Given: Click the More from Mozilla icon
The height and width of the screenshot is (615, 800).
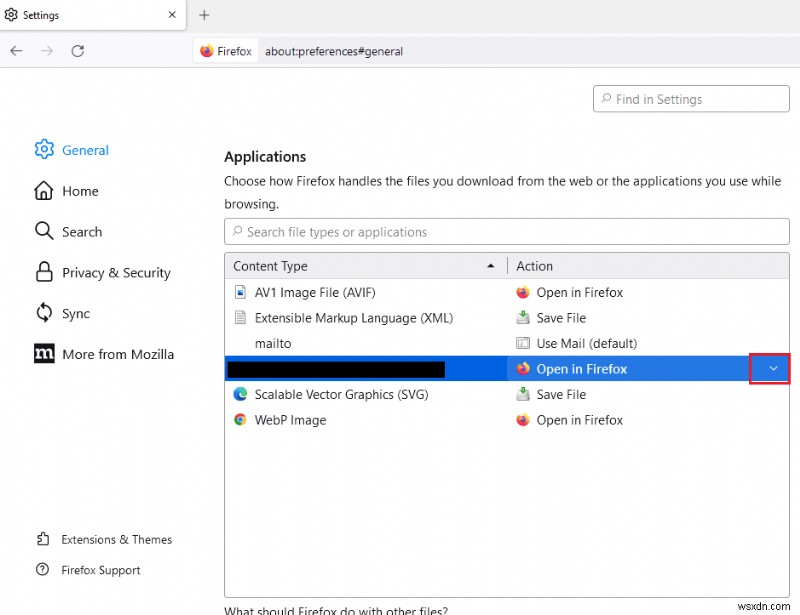Looking at the screenshot, I should (x=44, y=354).
